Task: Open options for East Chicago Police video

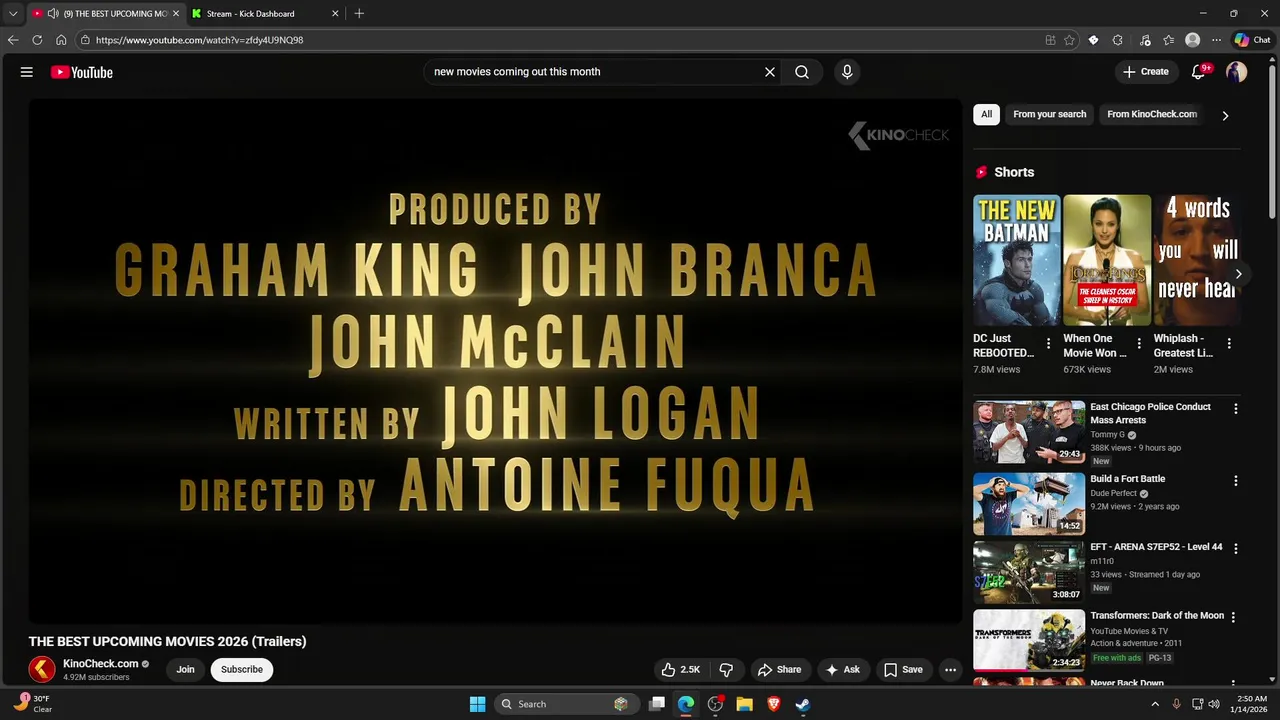Action: (1235, 408)
